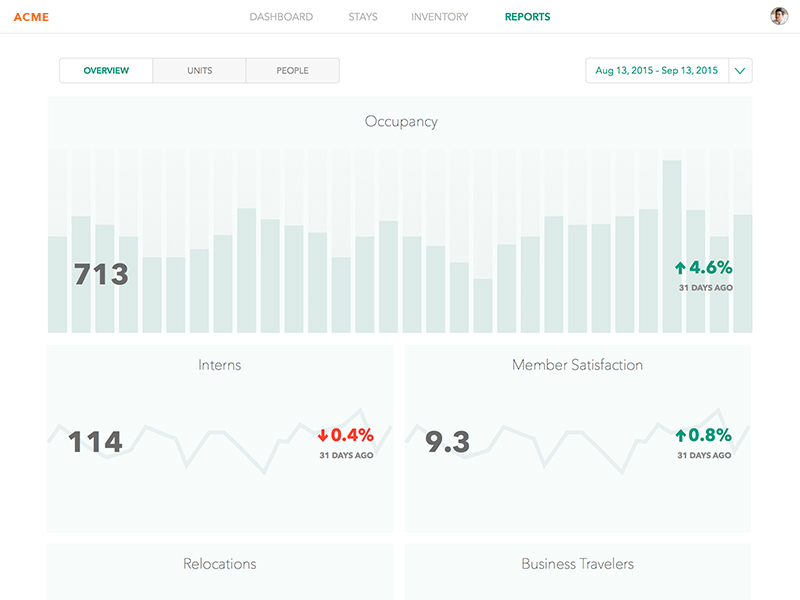Click the green up arrow beside 4.6%
Screen dimensions: 800x600
(680, 268)
